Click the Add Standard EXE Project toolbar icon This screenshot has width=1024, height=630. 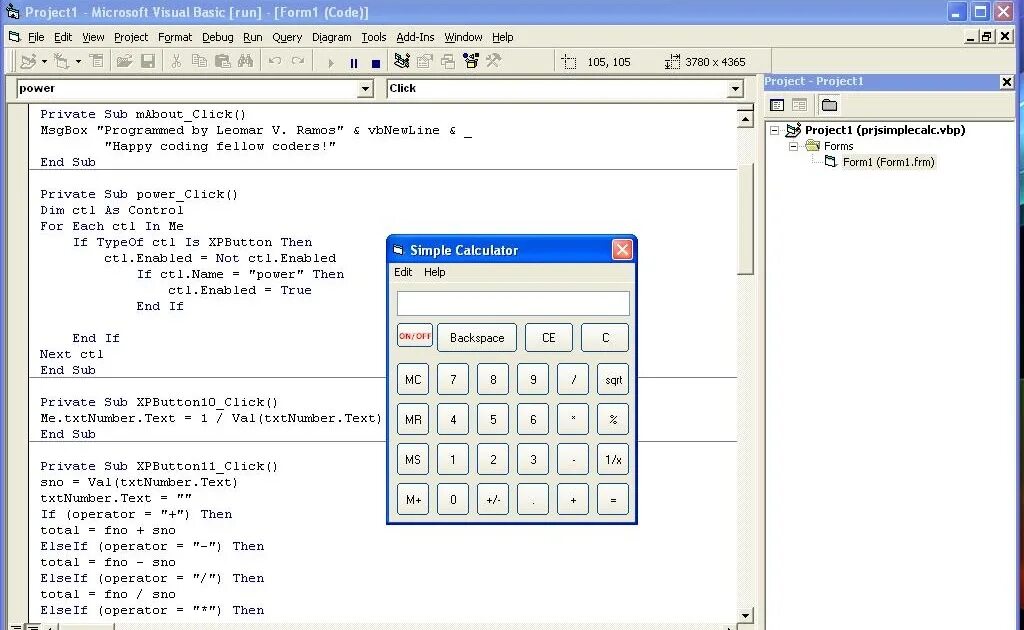coord(27,61)
